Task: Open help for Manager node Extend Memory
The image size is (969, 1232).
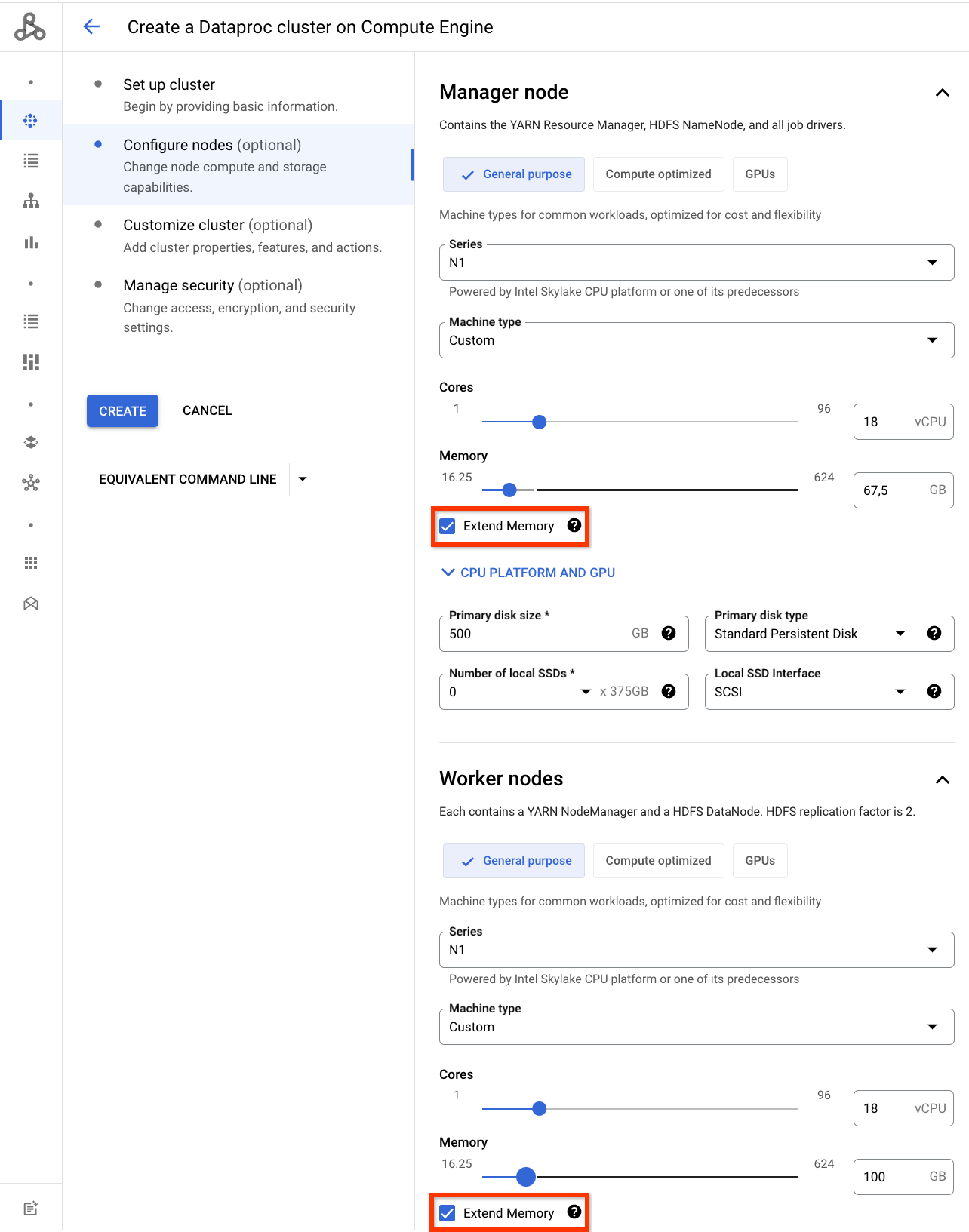Action: [574, 526]
